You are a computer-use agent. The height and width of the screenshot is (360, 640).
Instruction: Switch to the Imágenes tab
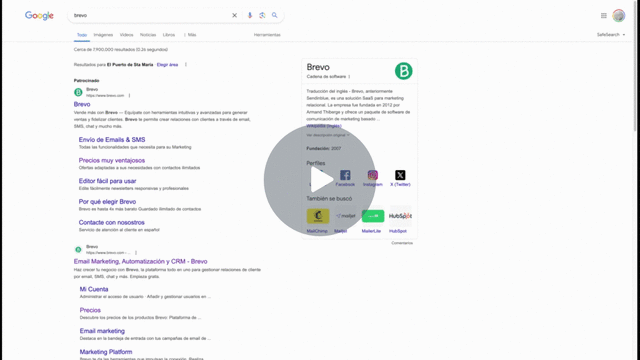pyautogui.click(x=103, y=35)
